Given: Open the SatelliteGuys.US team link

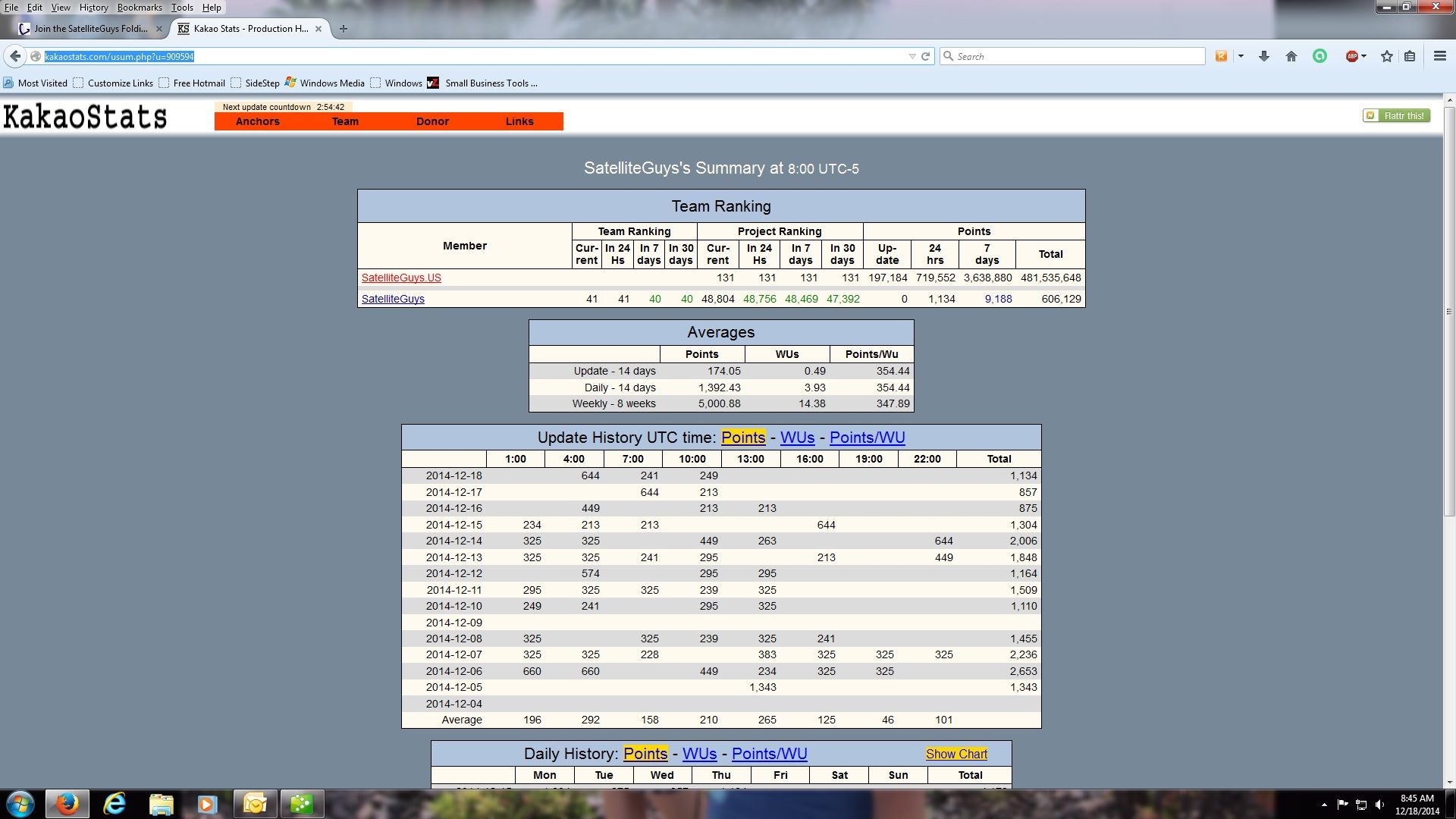Looking at the screenshot, I should pos(401,278).
